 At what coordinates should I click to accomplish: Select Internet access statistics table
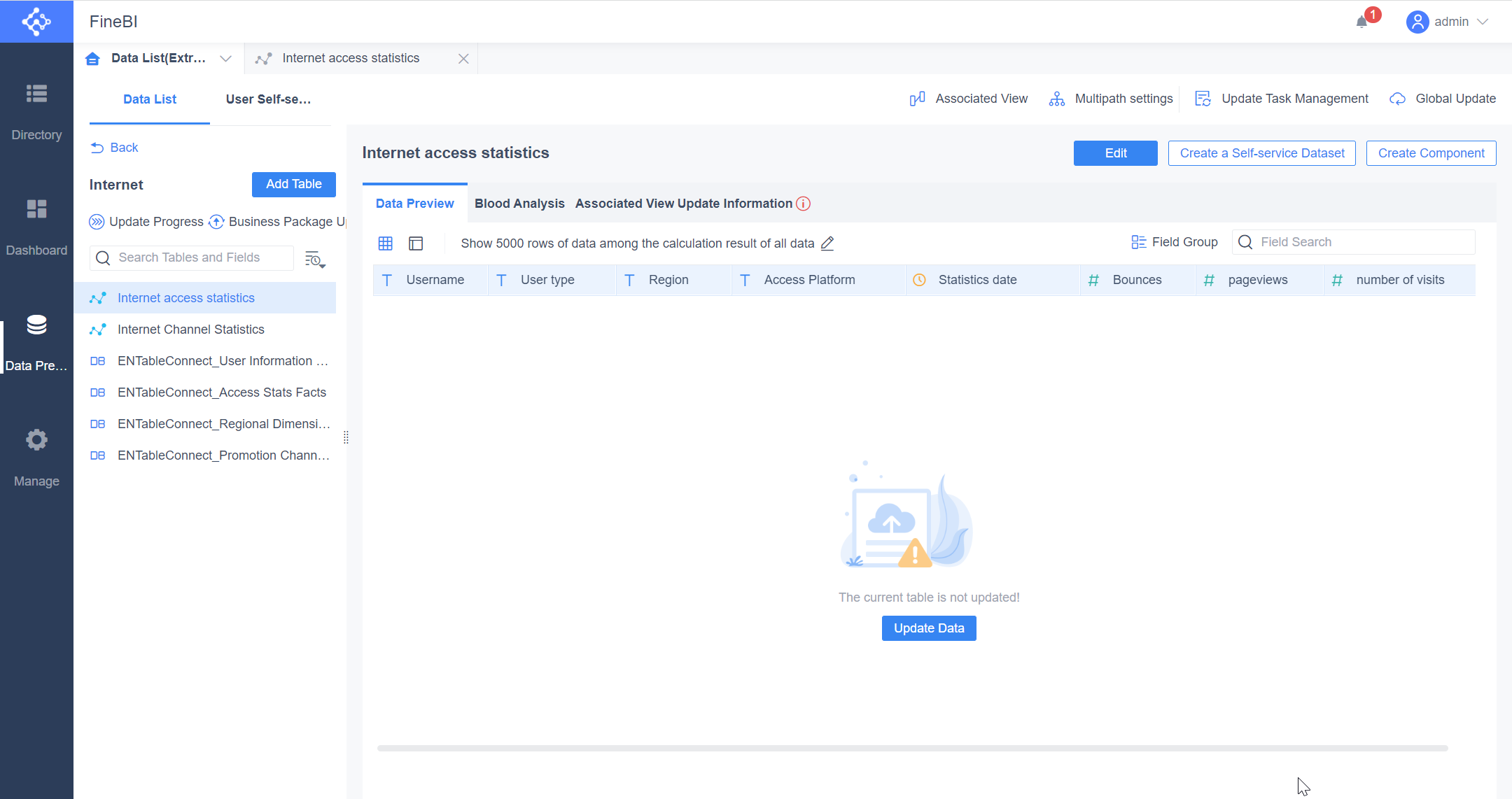[205, 298]
